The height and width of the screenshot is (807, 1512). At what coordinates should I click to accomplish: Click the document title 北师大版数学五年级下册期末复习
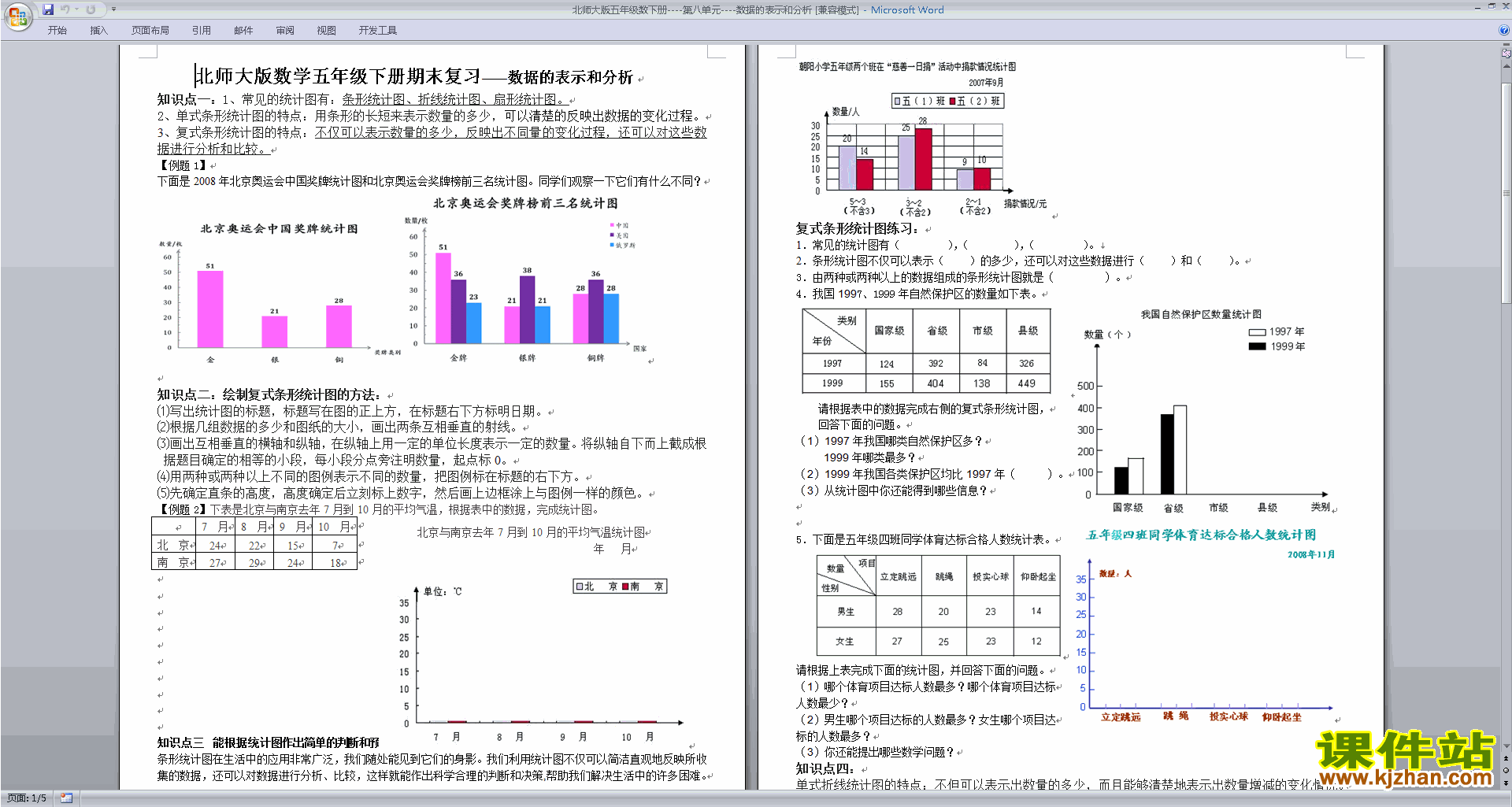coord(338,76)
